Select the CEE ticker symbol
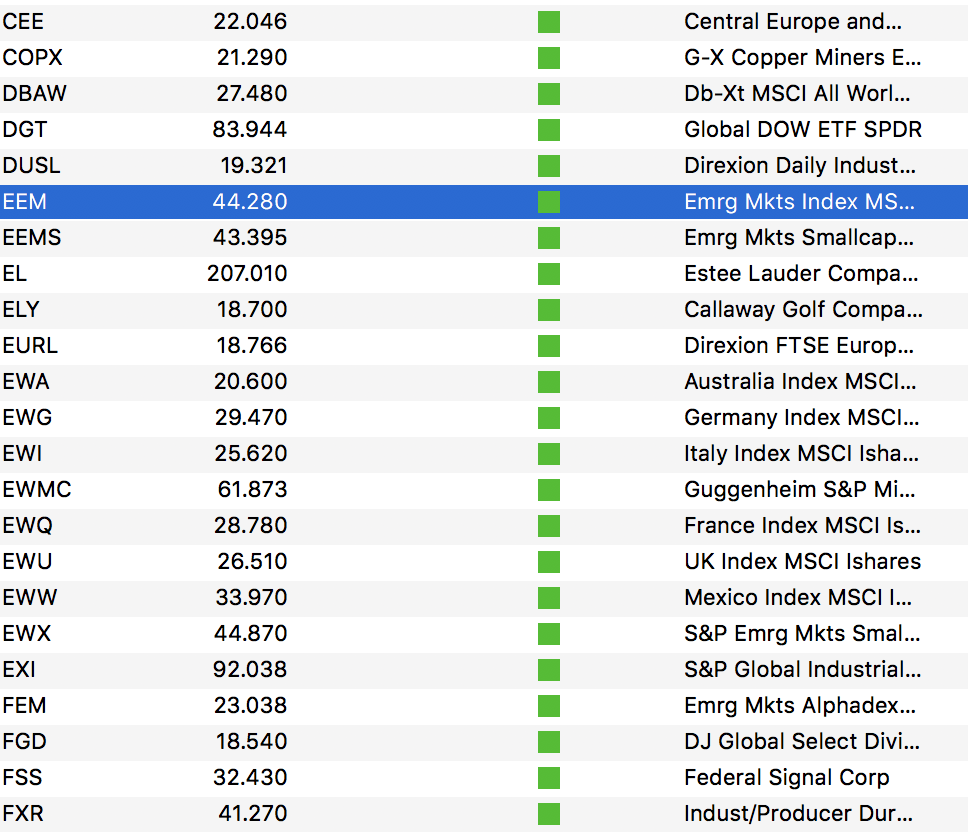Image resolution: width=968 pixels, height=832 pixels. pyautogui.click(x=23, y=22)
